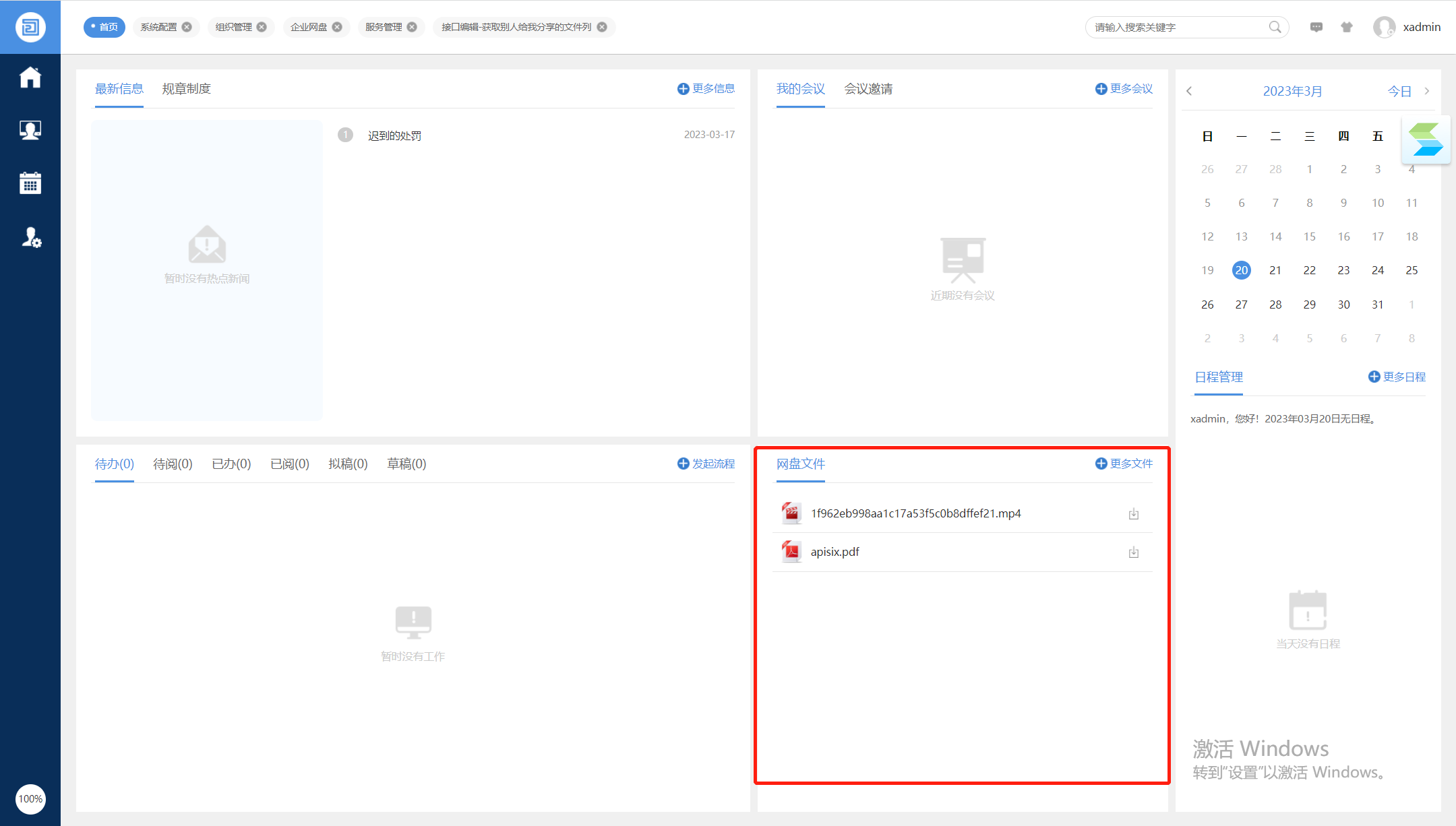
Task: Click the home icon in sidebar
Action: click(x=30, y=77)
